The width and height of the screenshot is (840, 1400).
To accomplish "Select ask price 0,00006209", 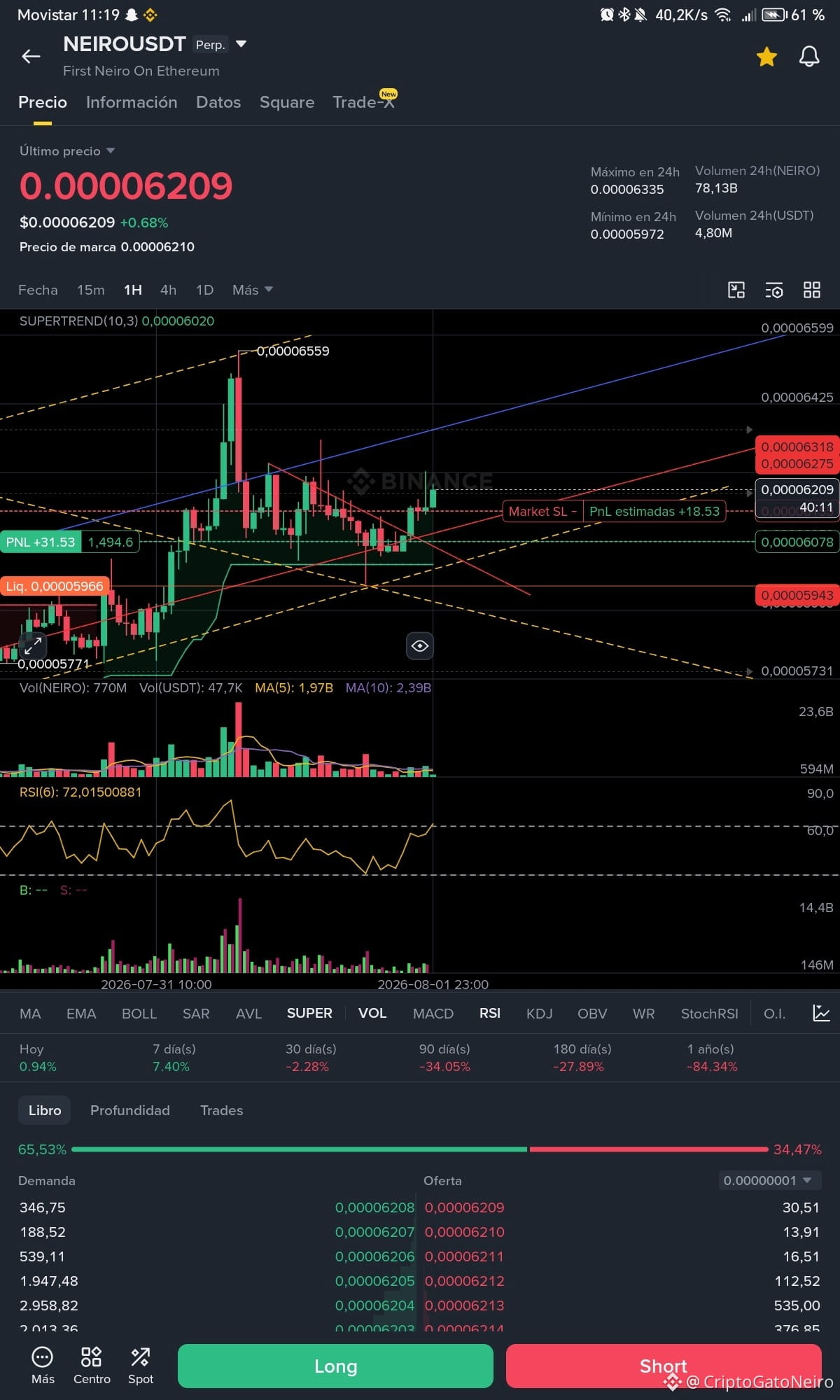I will click(x=465, y=1207).
